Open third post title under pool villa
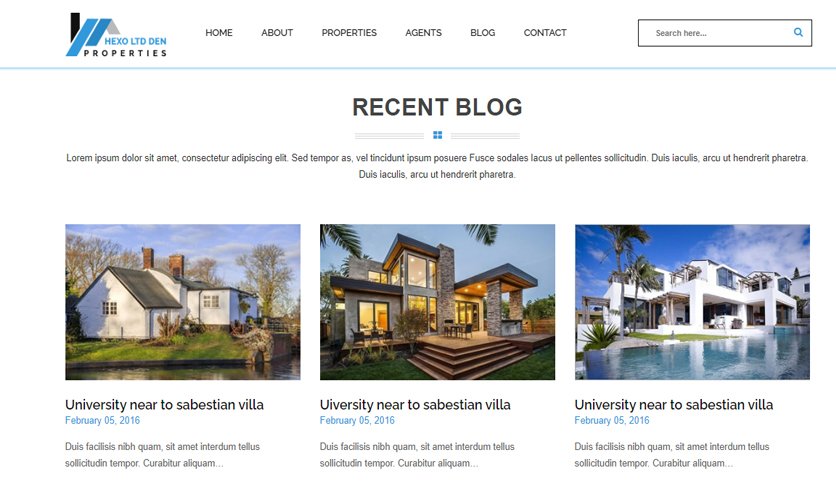 click(673, 405)
